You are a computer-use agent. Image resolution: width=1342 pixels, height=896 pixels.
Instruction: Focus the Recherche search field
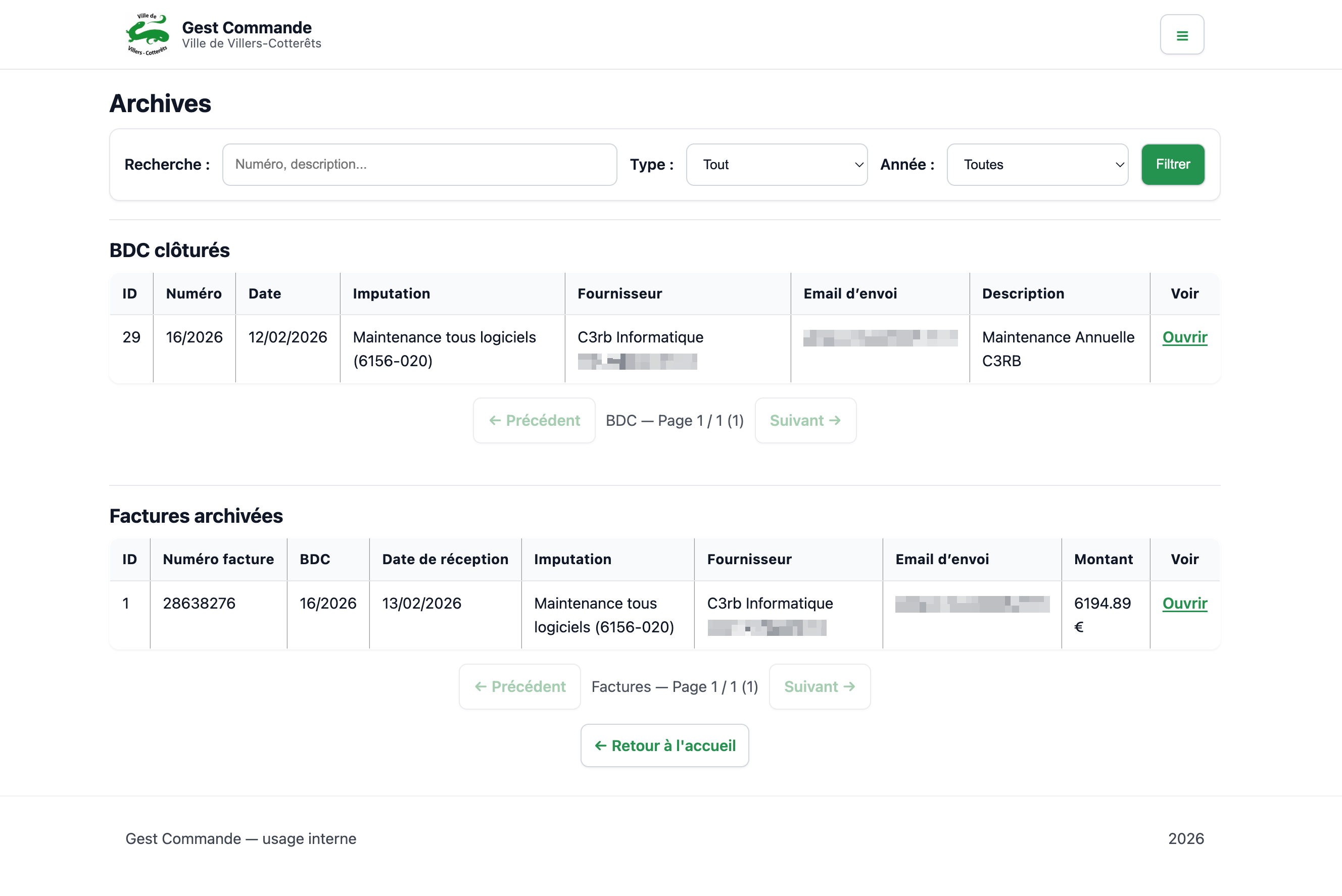(x=419, y=165)
